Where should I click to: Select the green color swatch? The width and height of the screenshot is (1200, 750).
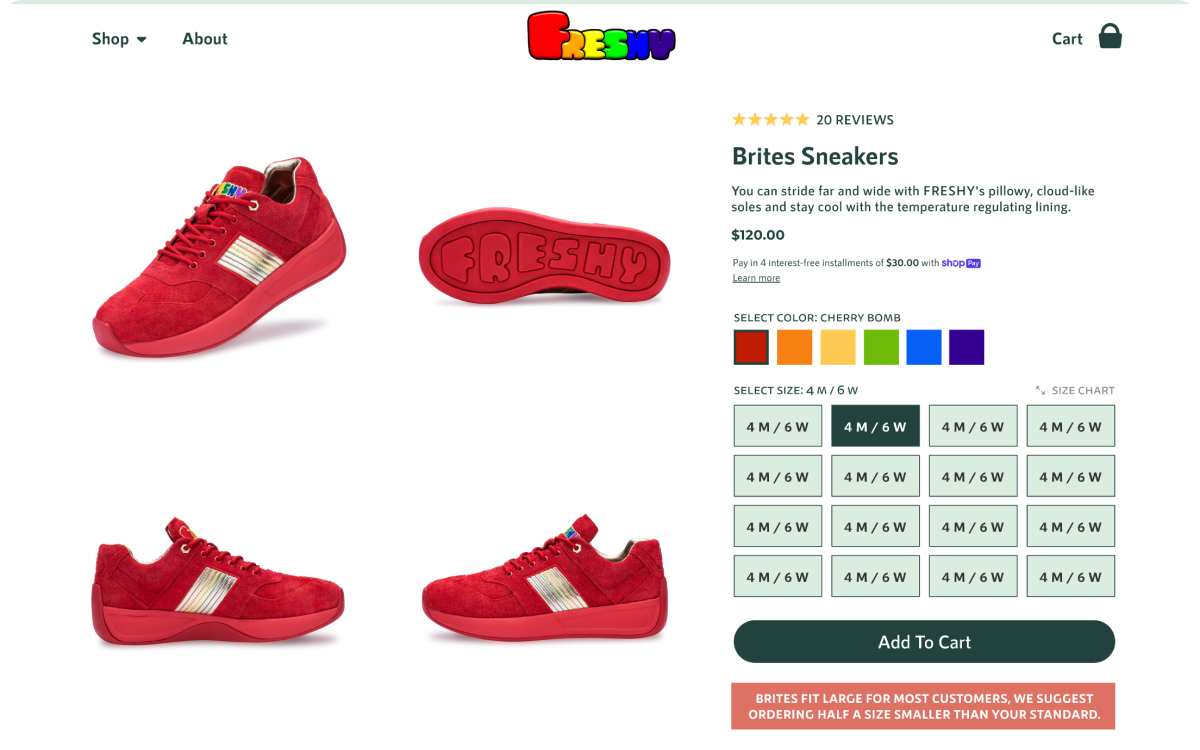[x=881, y=347]
